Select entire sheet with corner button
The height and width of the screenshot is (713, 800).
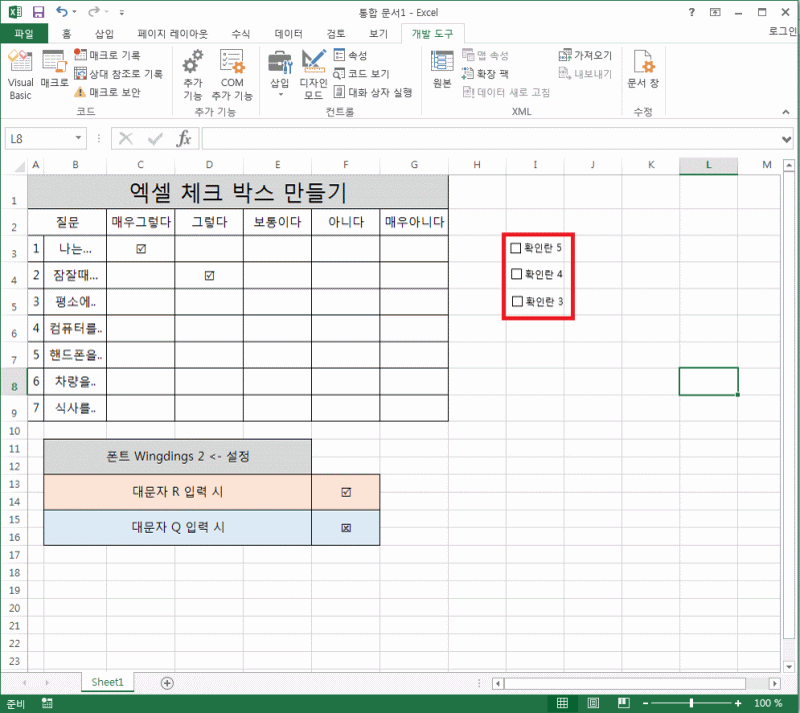[19, 165]
